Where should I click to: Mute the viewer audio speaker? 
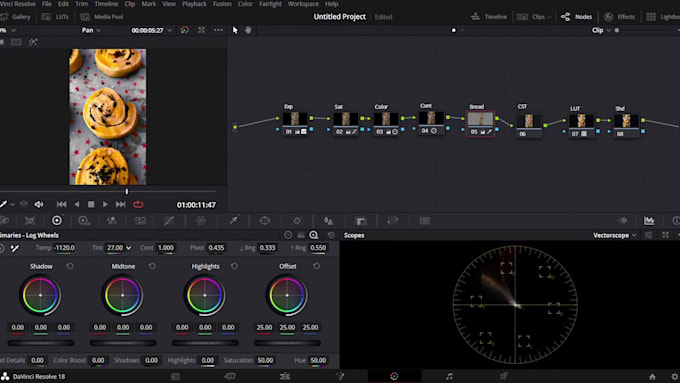coord(39,204)
